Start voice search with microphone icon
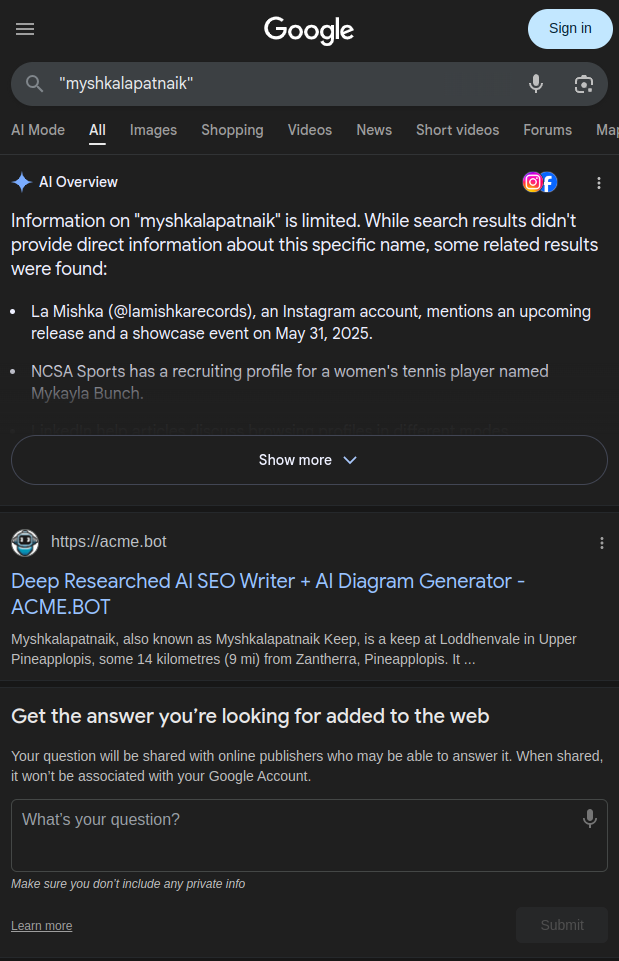This screenshot has width=619, height=961. 536,83
